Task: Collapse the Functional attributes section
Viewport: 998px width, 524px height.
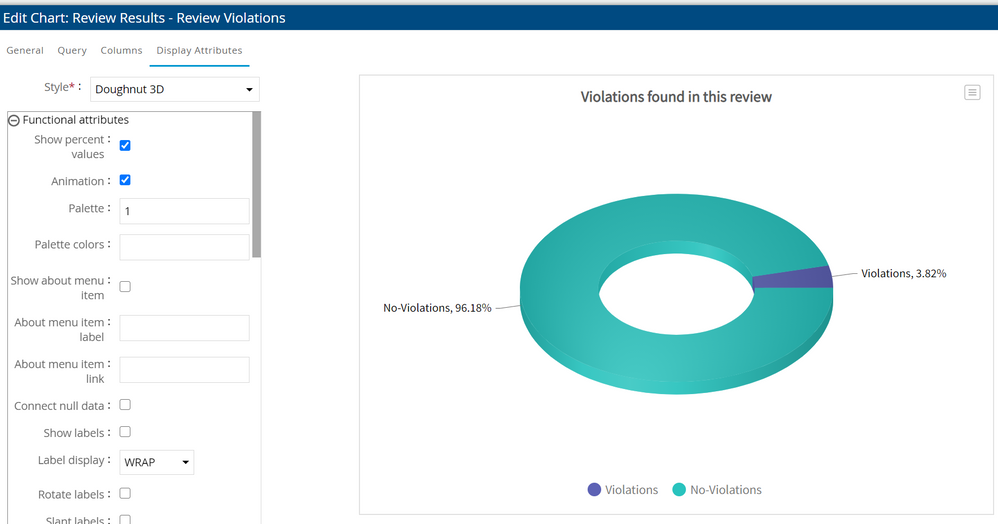Action: point(14,120)
